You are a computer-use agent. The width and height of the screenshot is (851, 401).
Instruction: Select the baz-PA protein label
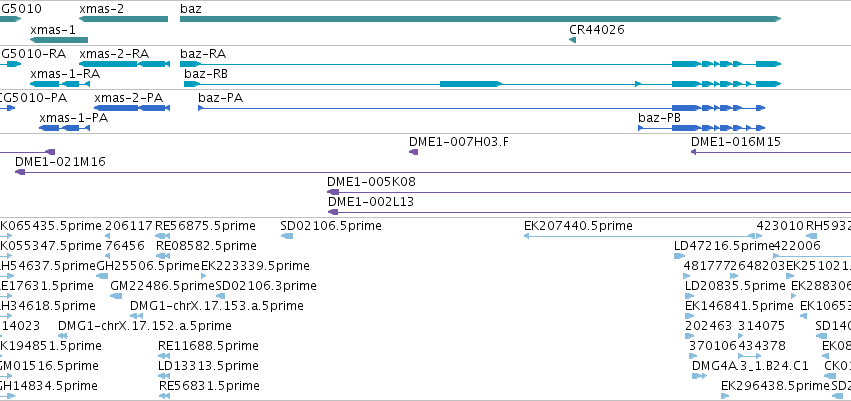(x=220, y=97)
